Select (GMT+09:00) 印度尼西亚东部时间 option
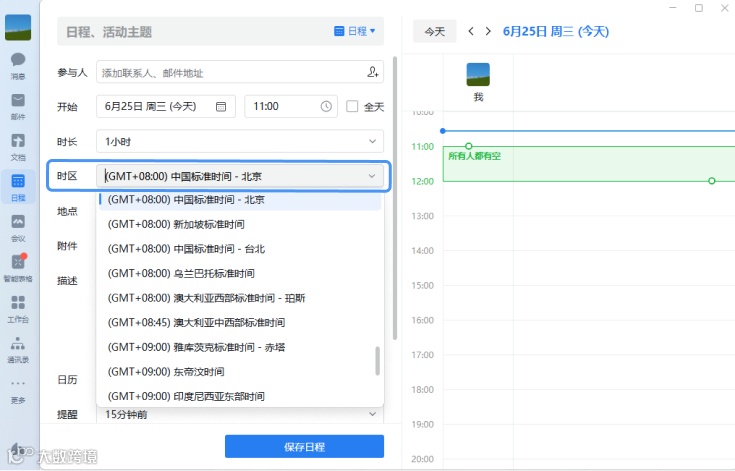The image size is (735, 471). click(x=240, y=396)
